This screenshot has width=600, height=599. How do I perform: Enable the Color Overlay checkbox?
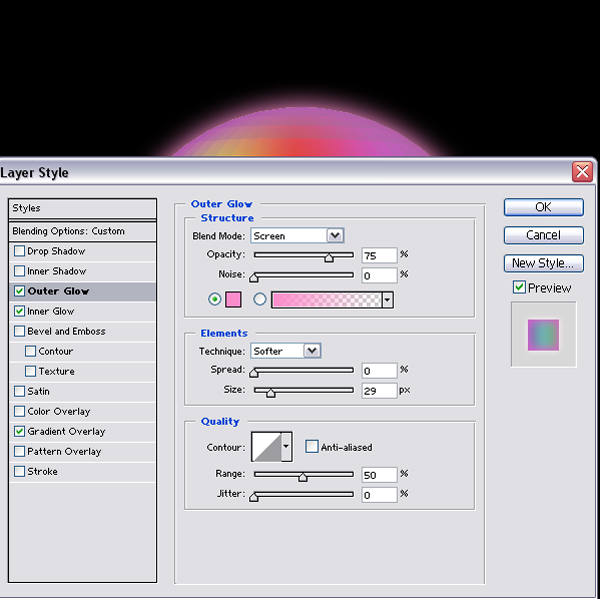pos(19,411)
